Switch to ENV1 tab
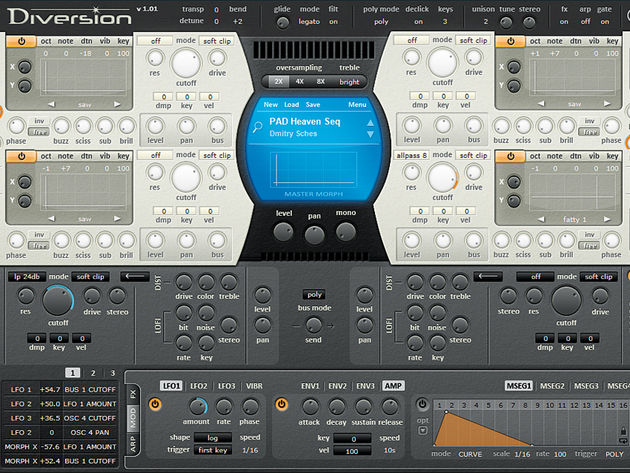This screenshot has height=473, width=630. pos(310,386)
